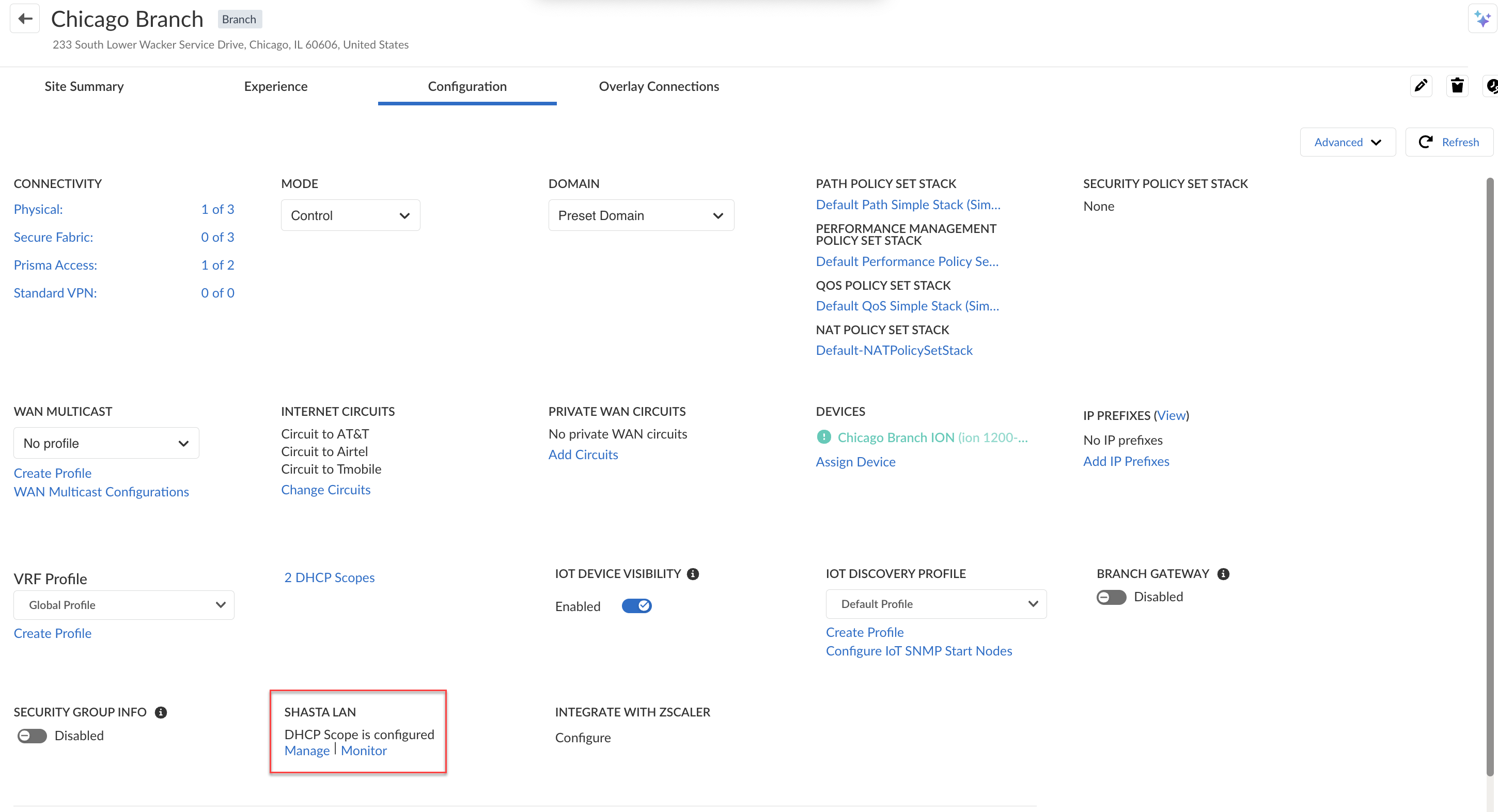The width and height of the screenshot is (1498, 812).
Task: Click the trash delete site icon
Action: pos(1457,86)
